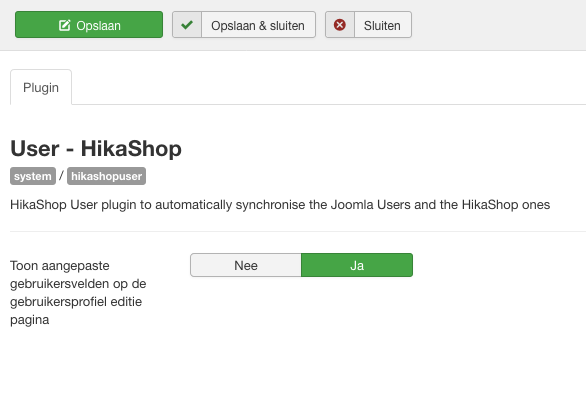
Task: Click the horizontal divider below the description
Action: 298,231
